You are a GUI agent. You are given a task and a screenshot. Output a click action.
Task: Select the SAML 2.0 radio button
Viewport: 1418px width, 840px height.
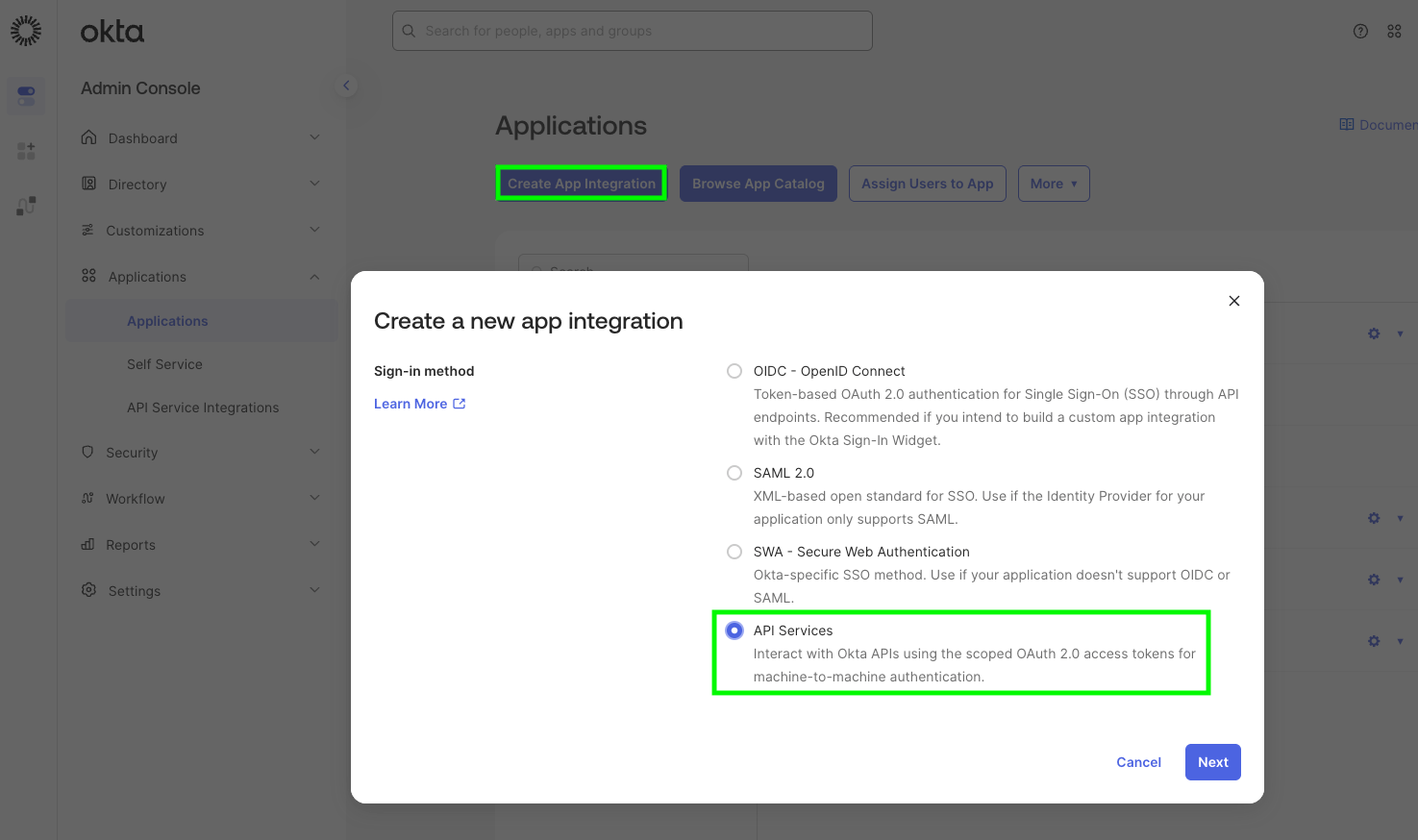pyautogui.click(x=734, y=473)
